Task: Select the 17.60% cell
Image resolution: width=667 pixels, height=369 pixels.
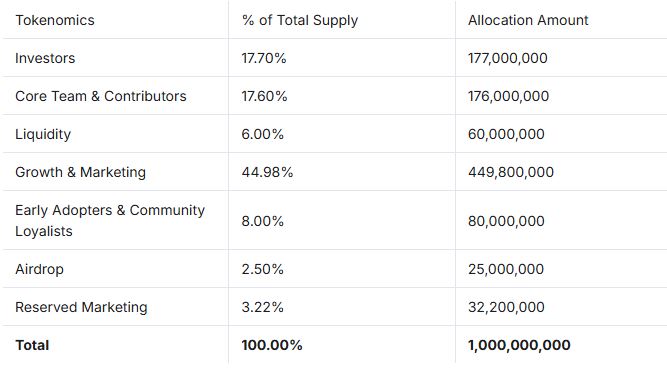Action: [x=264, y=96]
